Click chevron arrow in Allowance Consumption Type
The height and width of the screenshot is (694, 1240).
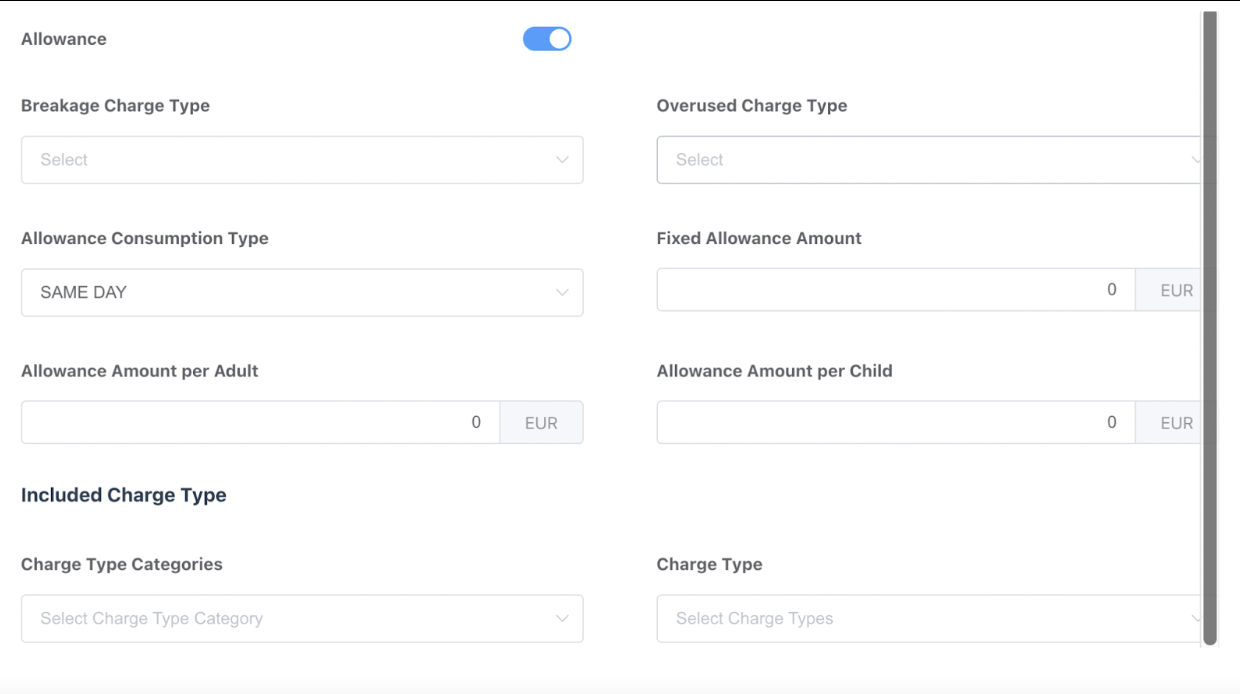coord(562,293)
